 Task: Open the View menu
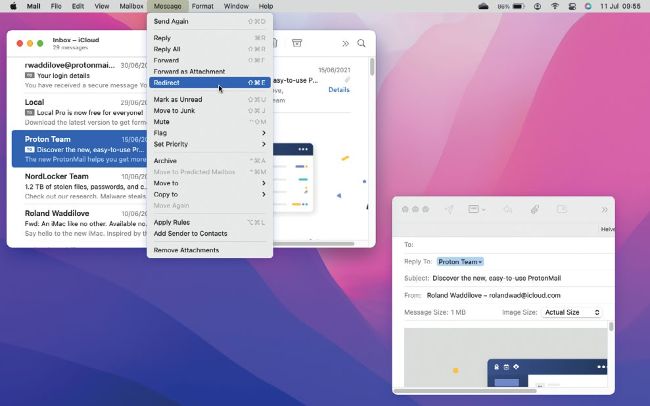click(x=102, y=6)
